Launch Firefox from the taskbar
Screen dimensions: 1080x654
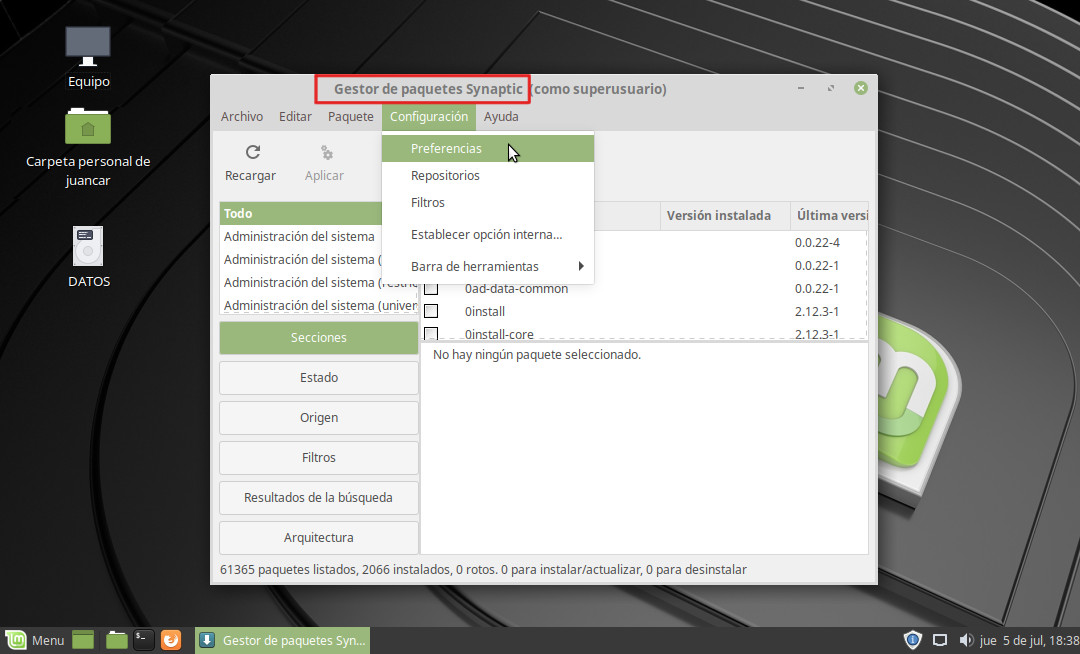(171, 640)
